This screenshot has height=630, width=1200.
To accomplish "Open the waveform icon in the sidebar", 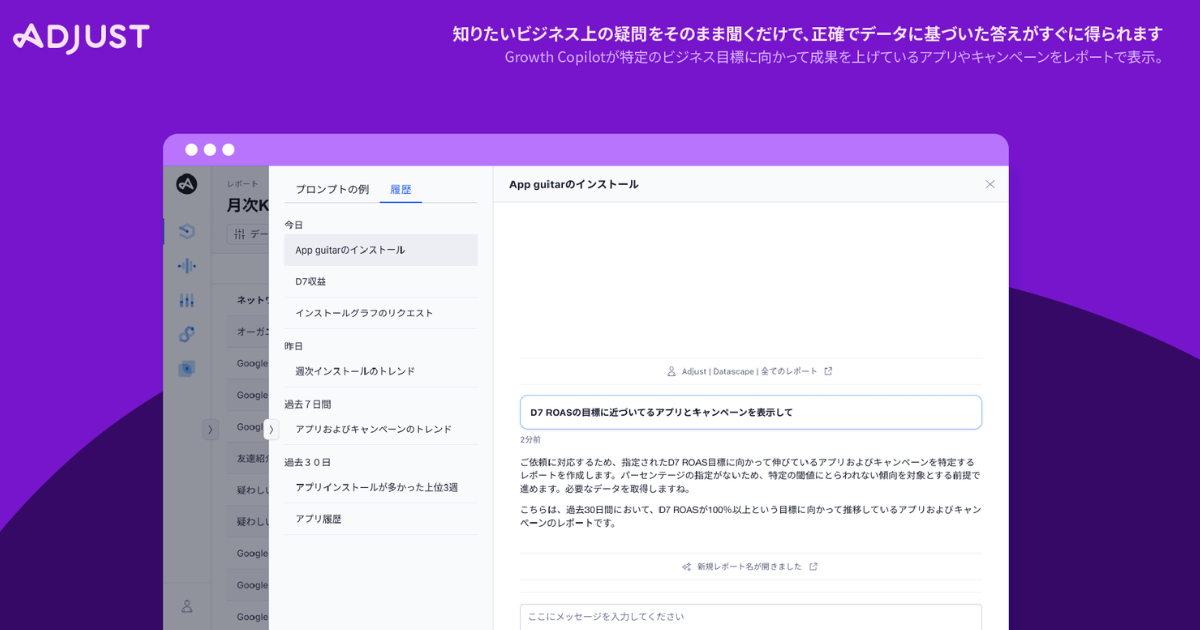I will 186,266.
